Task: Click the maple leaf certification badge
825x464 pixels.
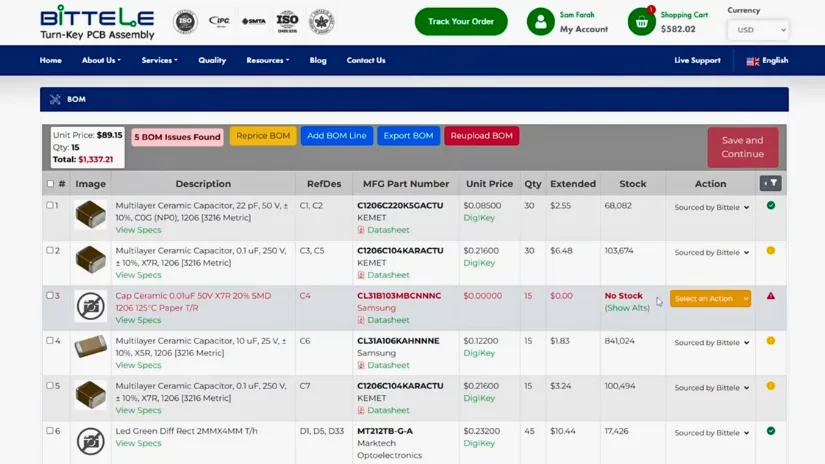Action: (321, 22)
